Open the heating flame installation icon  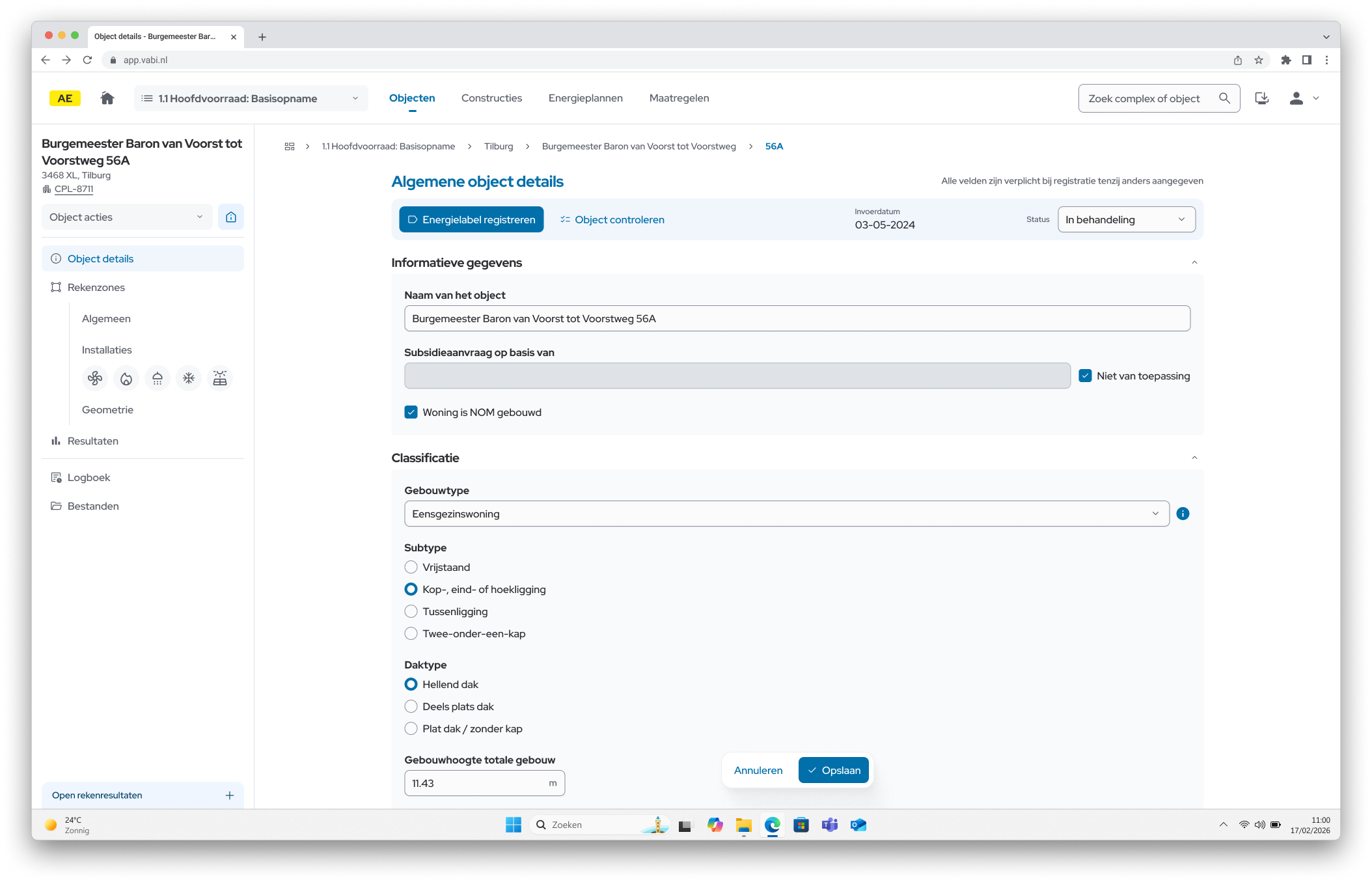coord(126,378)
